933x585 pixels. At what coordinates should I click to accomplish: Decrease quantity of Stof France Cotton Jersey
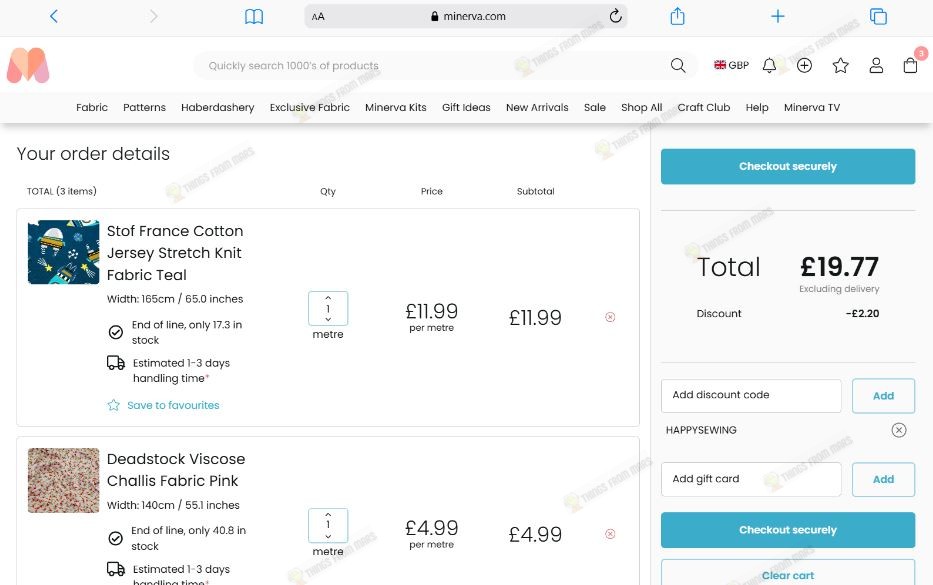pos(328,320)
